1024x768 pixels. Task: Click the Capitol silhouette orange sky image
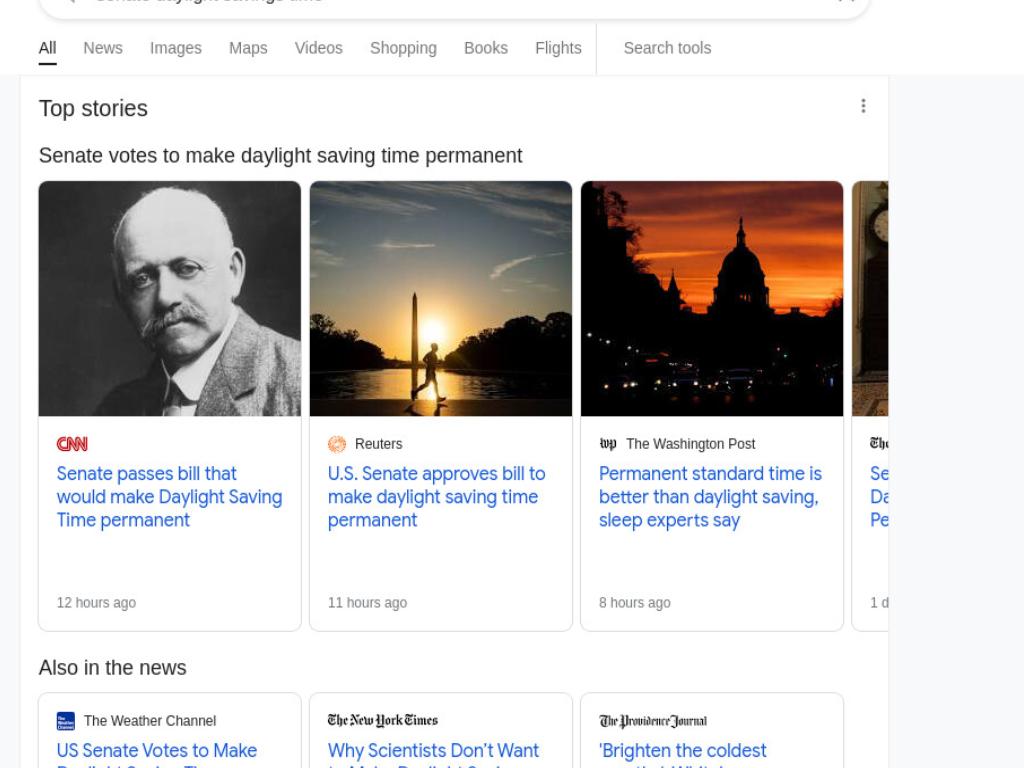tap(712, 298)
